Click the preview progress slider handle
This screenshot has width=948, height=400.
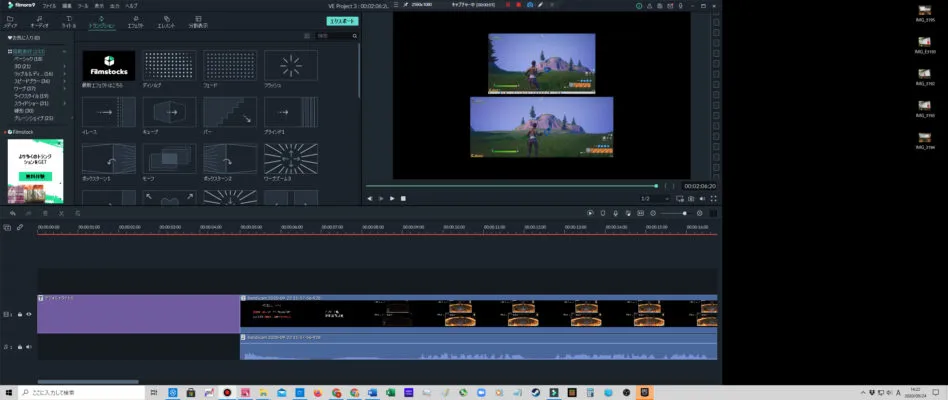[656, 186]
